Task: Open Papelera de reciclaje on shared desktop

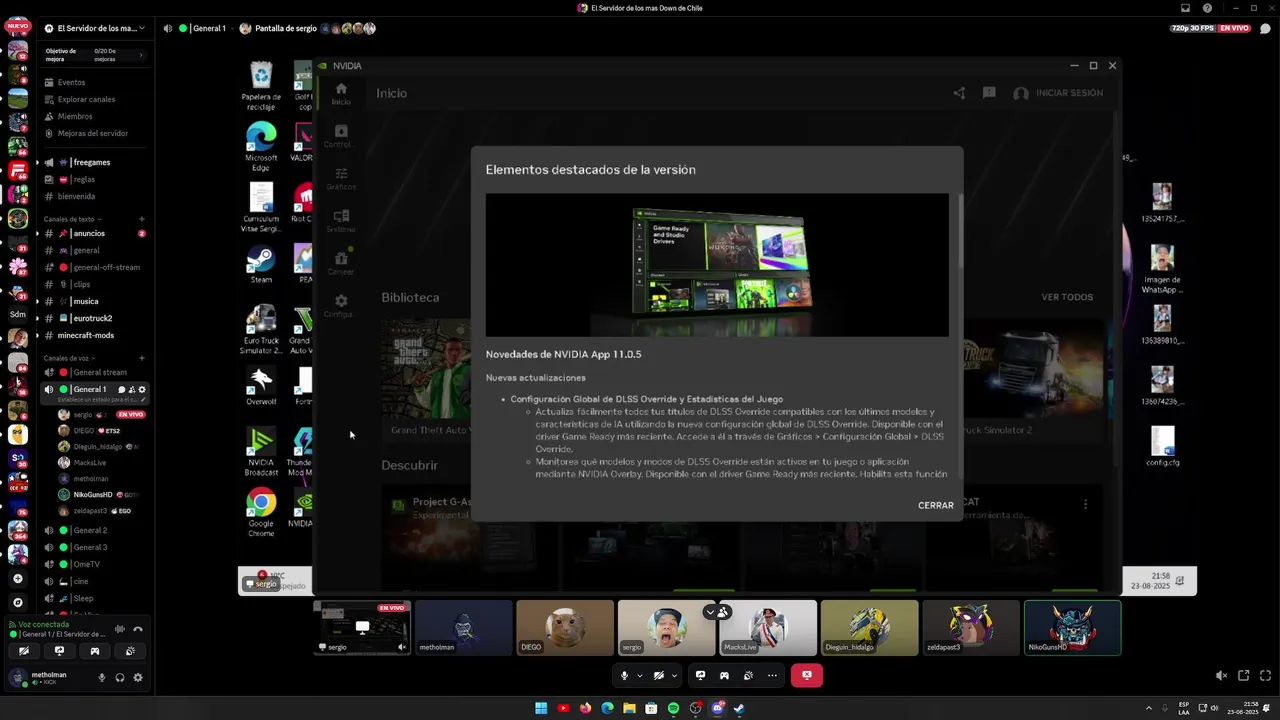Action: coord(261,85)
